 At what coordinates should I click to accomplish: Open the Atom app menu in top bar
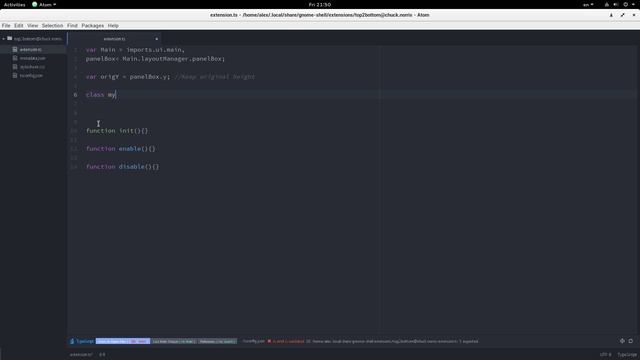44,4
